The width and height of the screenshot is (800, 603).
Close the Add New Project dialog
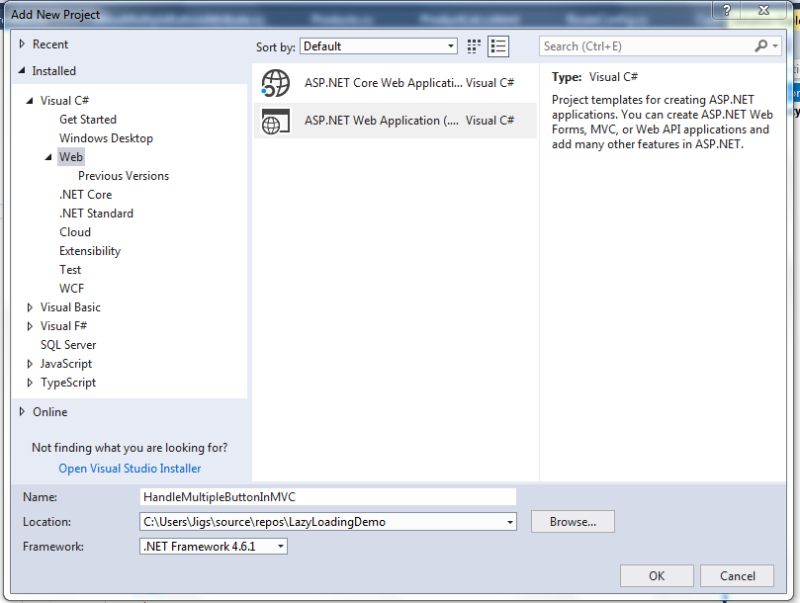(764, 10)
